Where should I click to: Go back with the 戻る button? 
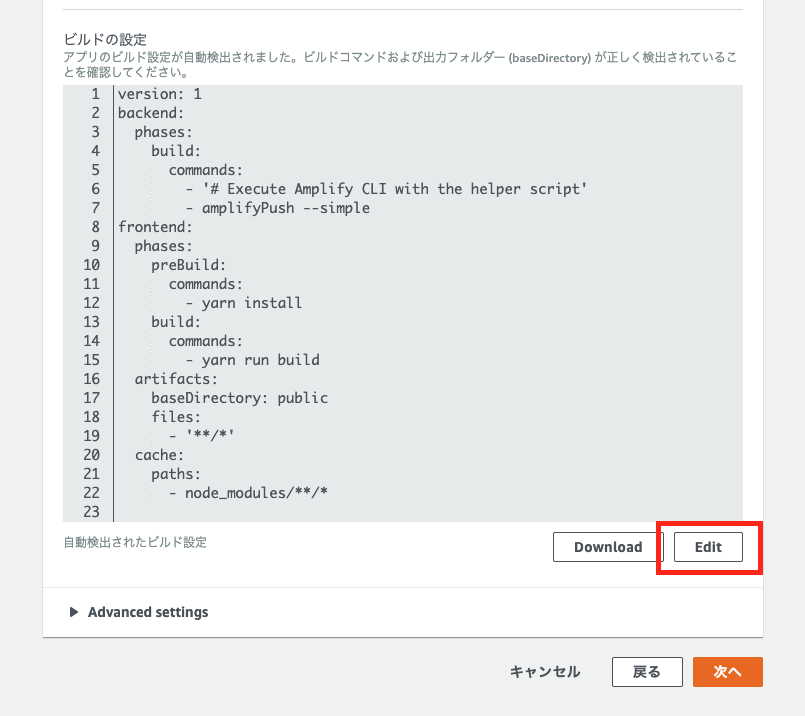pyautogui.click(x=646, y=672)
